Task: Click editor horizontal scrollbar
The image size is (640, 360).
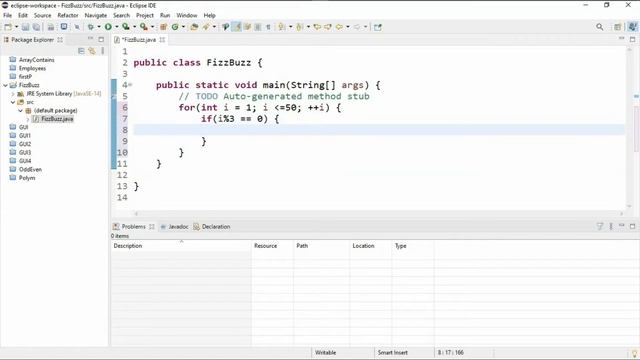Action: pos(379,213)
